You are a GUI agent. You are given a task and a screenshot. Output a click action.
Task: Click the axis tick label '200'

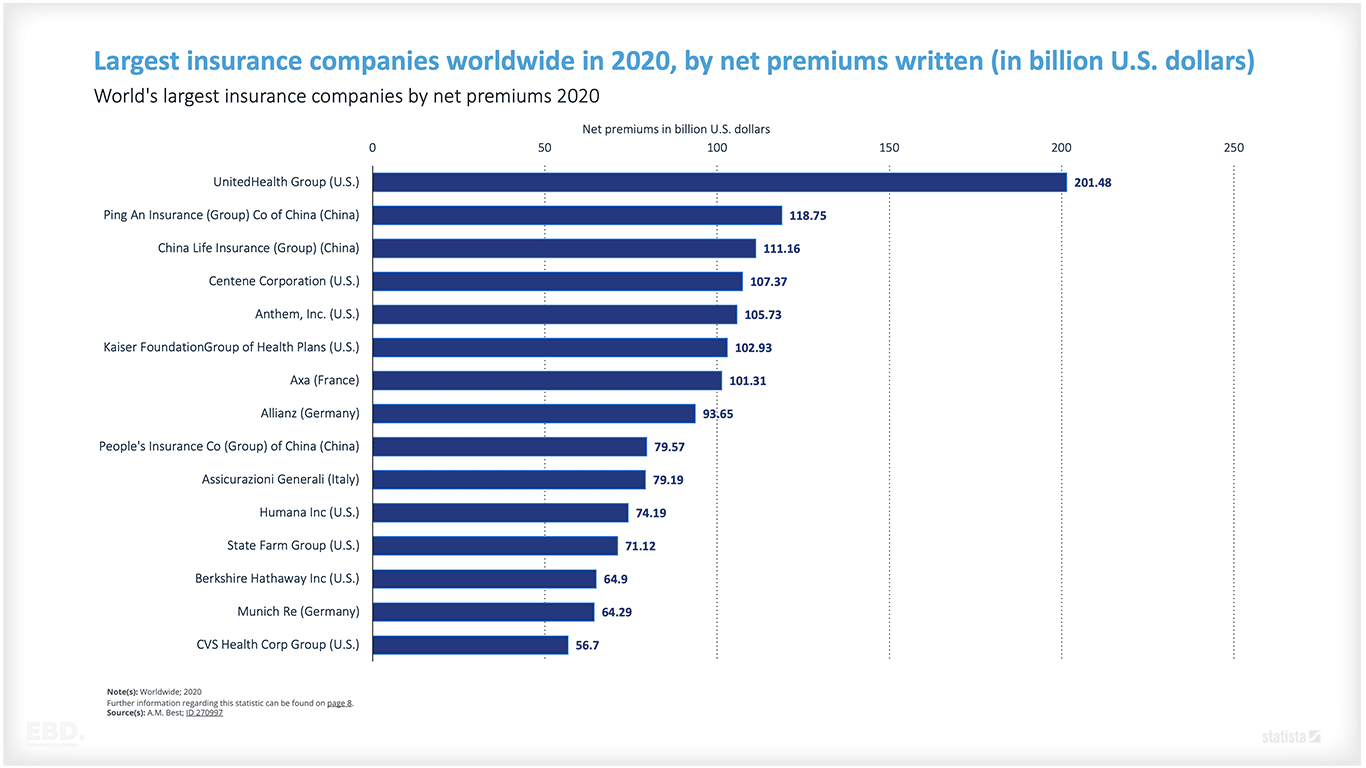tap(1061, 148)
